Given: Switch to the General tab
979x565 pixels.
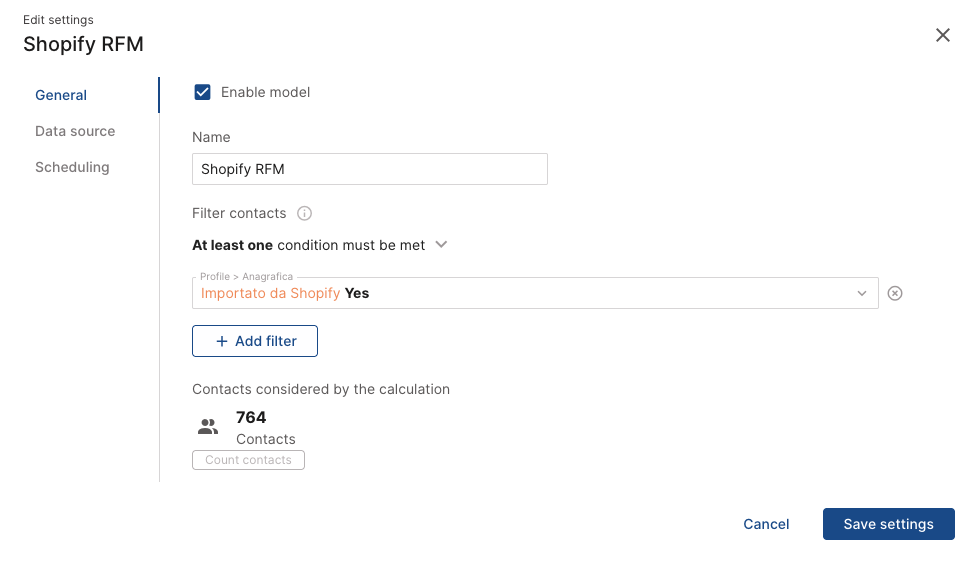Looking at the screenshot, I should click(61, 95).
